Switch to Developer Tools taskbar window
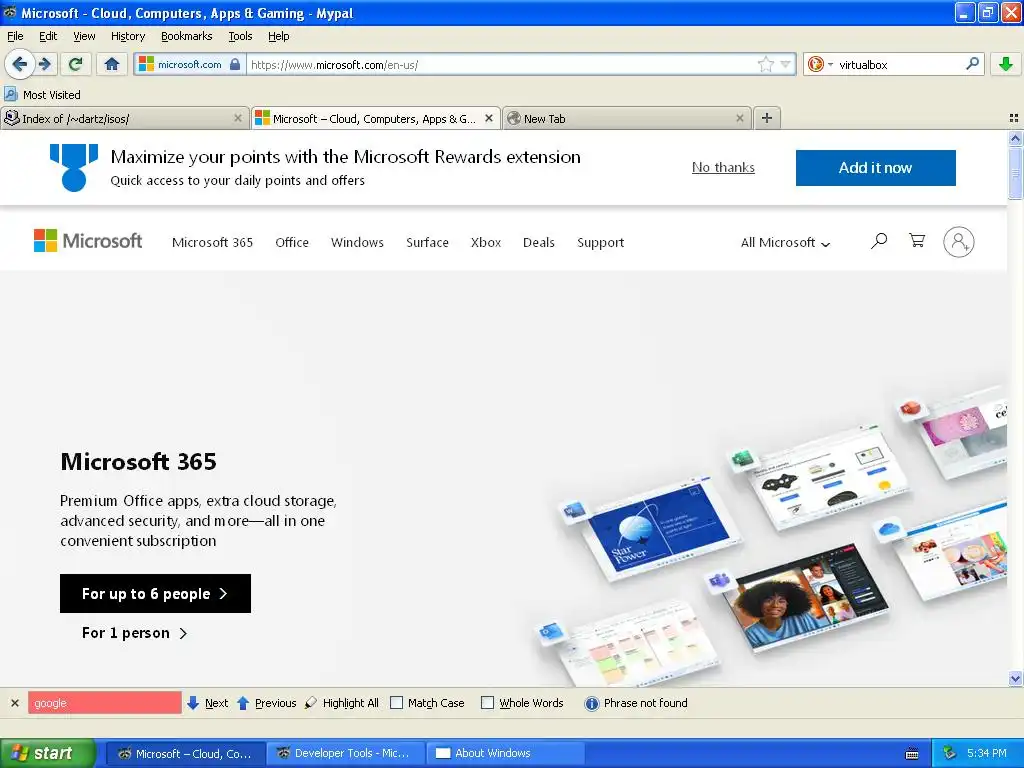 [346, 753]
